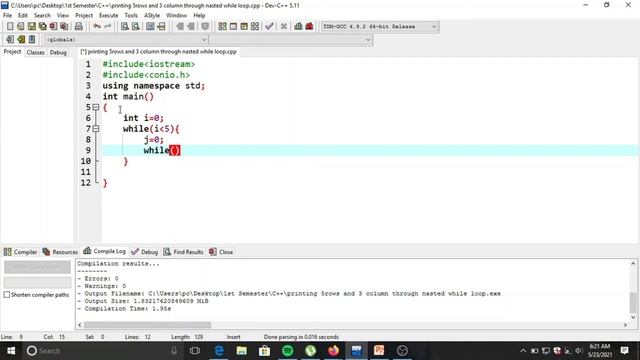Open Find with magnifier toolbar icon
The height and width of the screenshot is (360, 640).
click(x=124, y=27)
